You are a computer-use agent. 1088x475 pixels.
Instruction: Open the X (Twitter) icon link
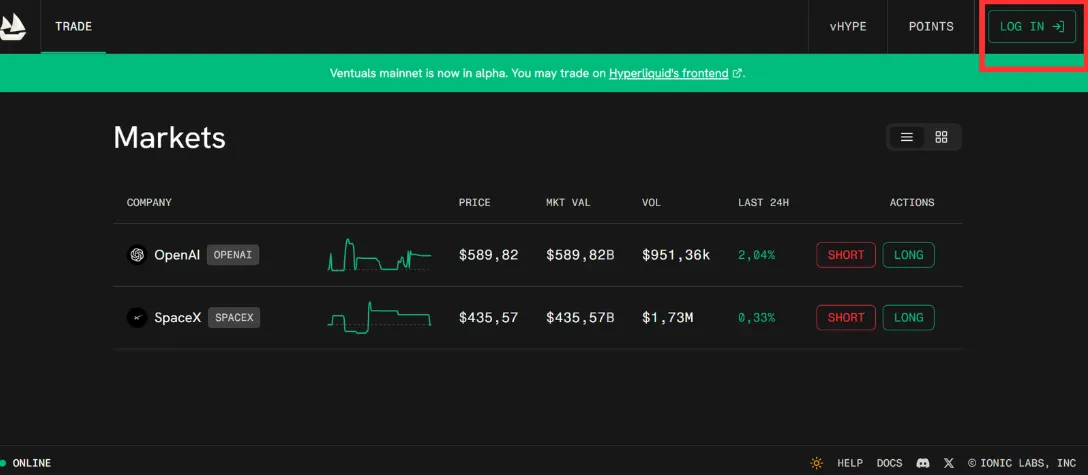click(948, 463)
